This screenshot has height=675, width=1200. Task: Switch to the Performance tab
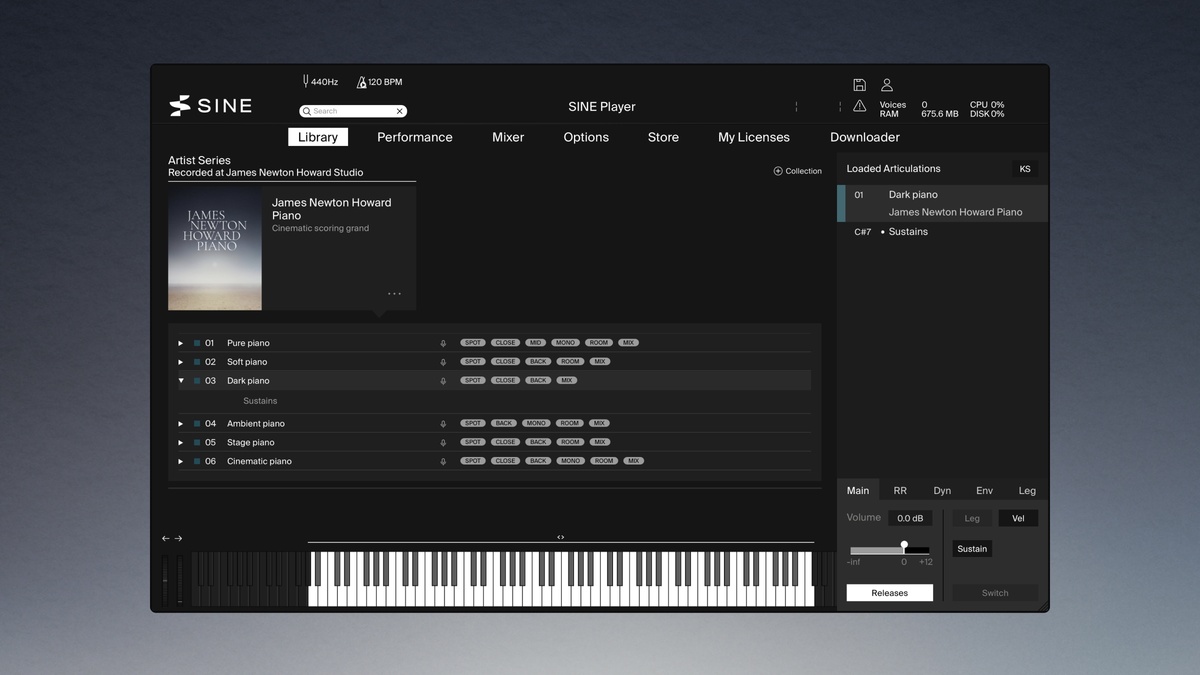(415, 137)
